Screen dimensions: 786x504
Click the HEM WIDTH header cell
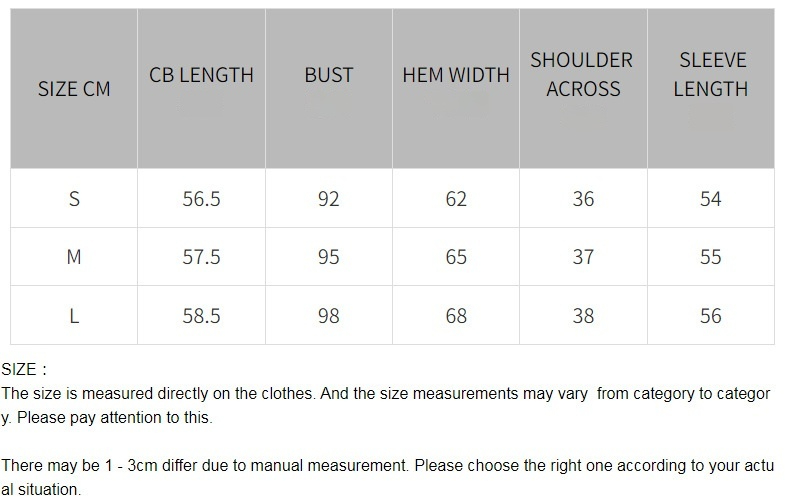click(x=456, y=75)
